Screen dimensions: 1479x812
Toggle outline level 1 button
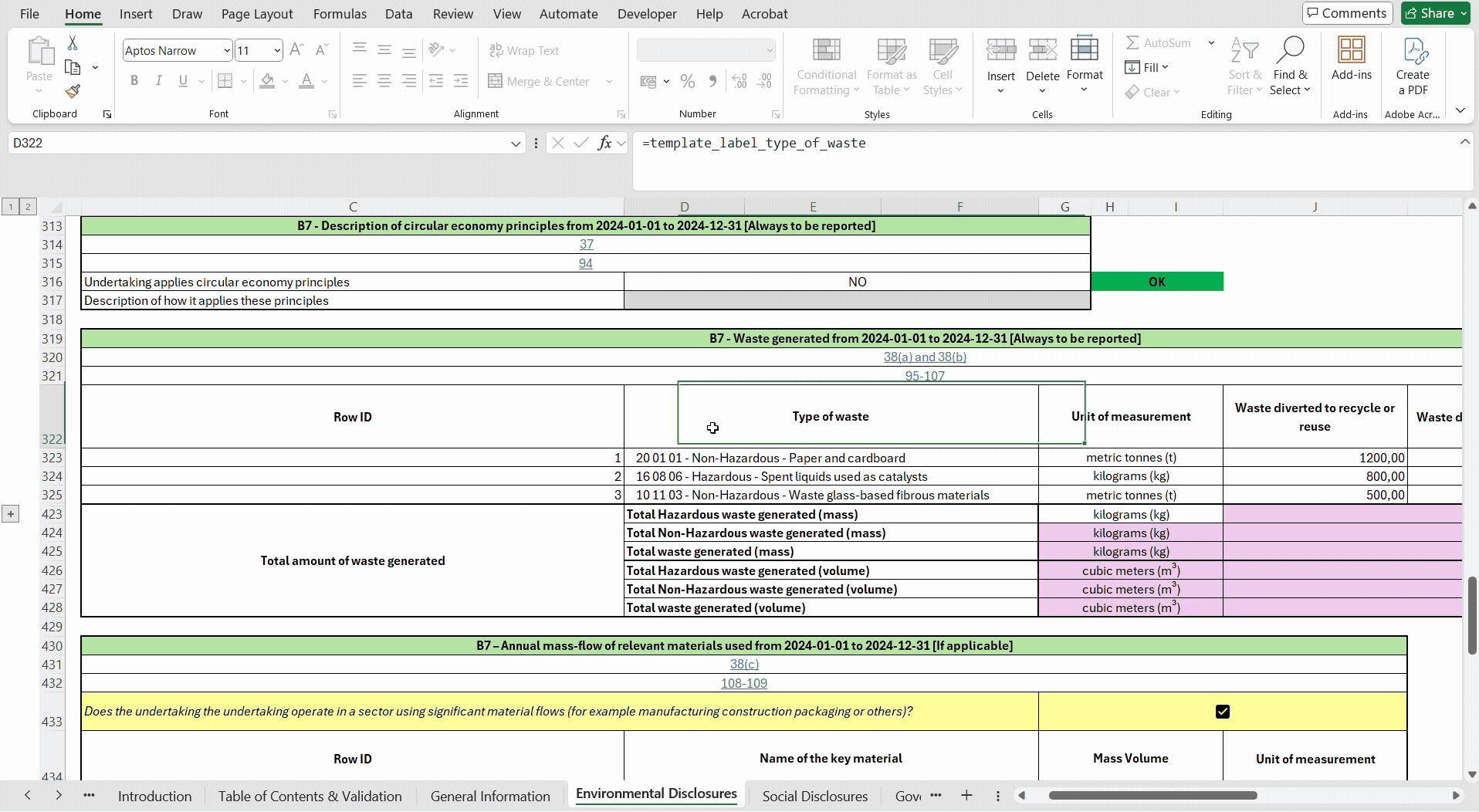tap(10, 206)
